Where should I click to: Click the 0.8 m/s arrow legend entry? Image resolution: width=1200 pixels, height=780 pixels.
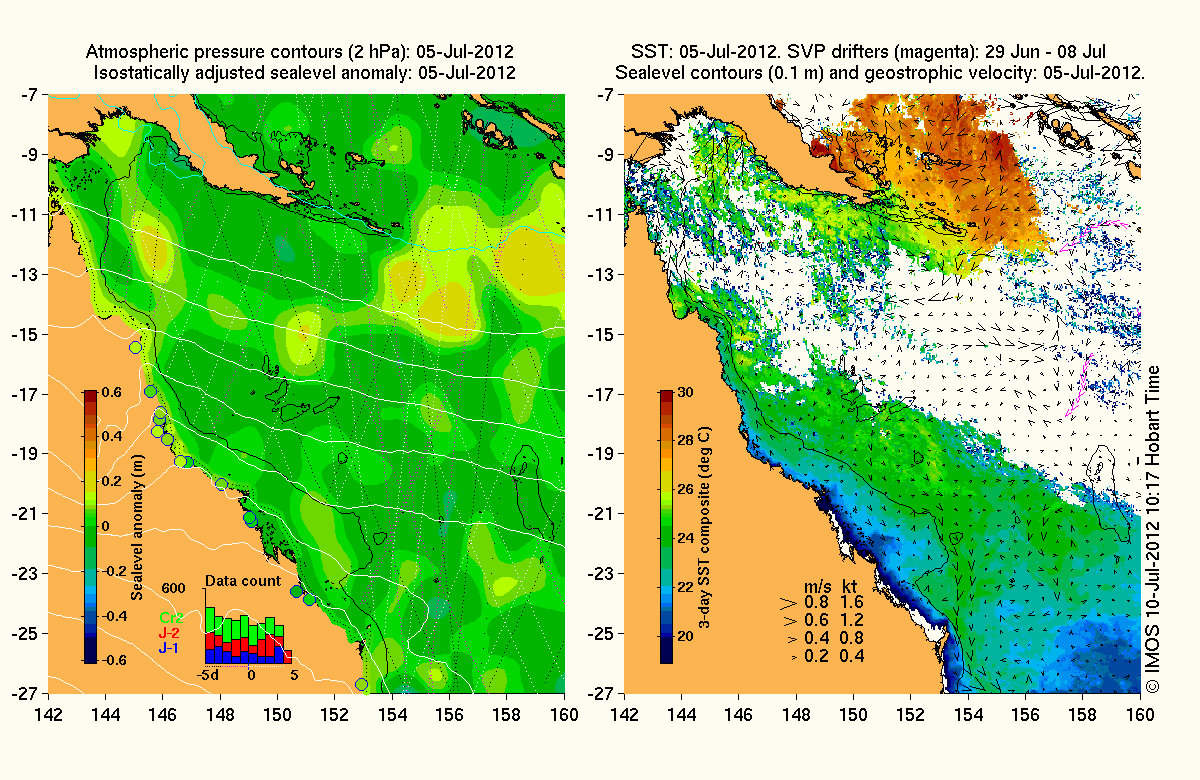(803, 602)
